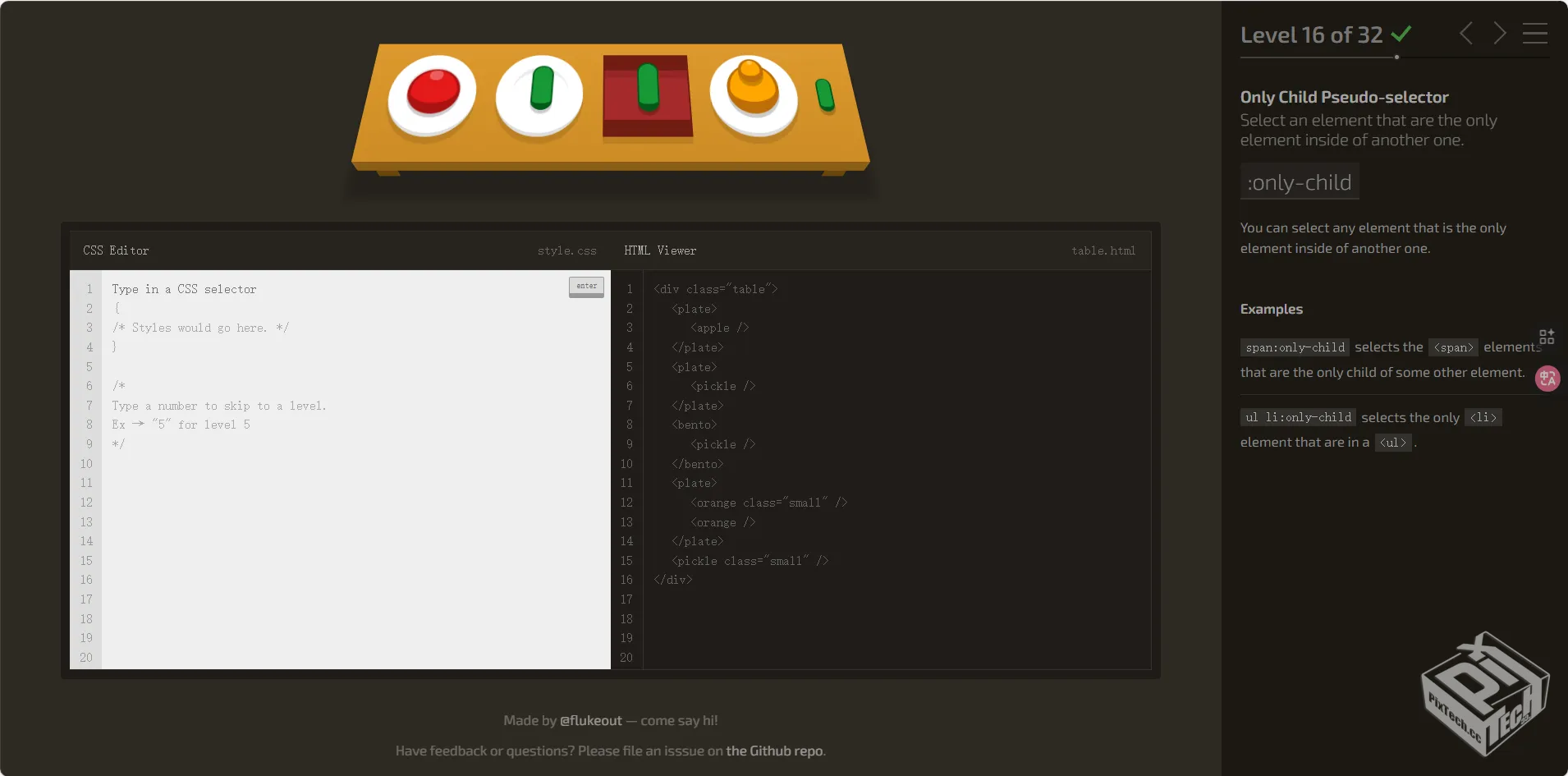The image size is (1568, 776).
Task: Click the red apple on the plate
Action: [433, 91]
